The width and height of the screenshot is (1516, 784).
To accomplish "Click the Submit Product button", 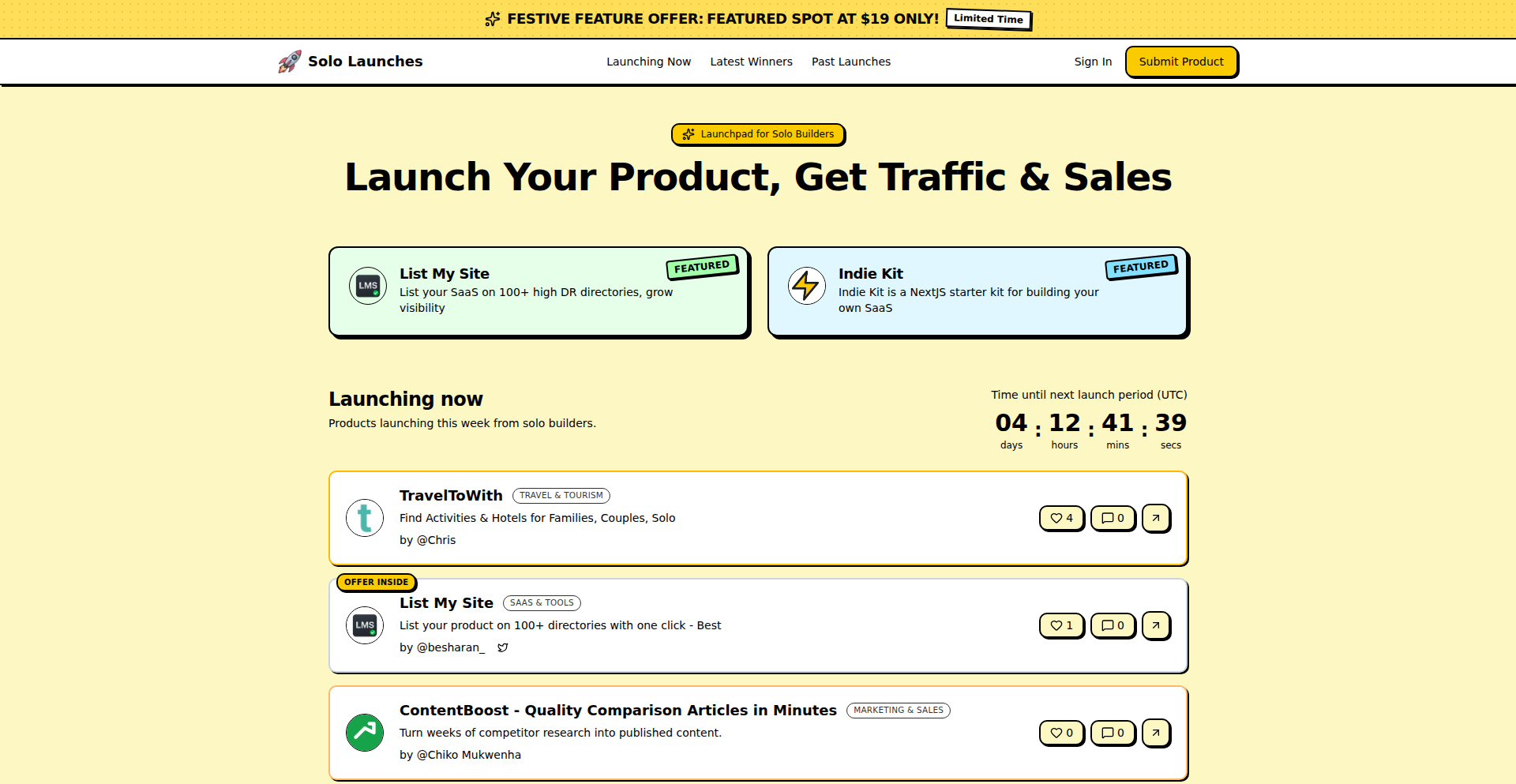I will point(1181,61).
